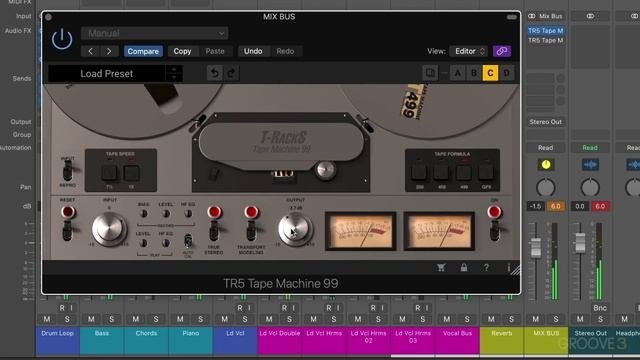Solo the Piano channel
Viewport: 640px width, 360px height.
pyautogui.click(x=200, y=319)
